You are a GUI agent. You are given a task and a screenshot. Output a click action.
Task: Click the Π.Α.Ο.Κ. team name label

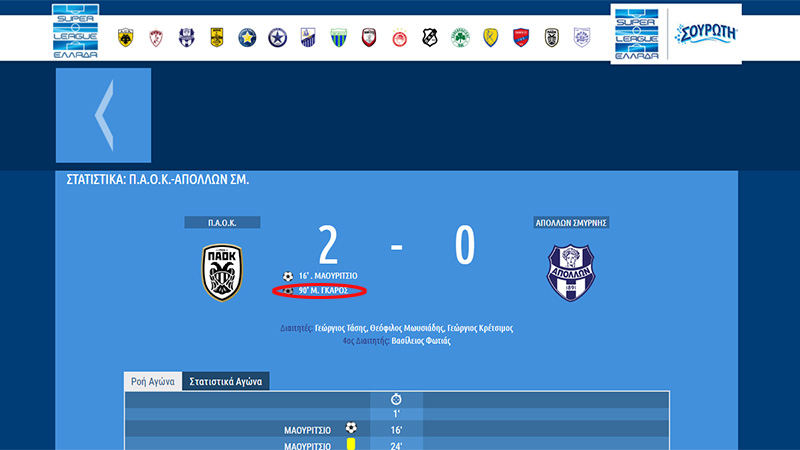(x=222, y=223)
